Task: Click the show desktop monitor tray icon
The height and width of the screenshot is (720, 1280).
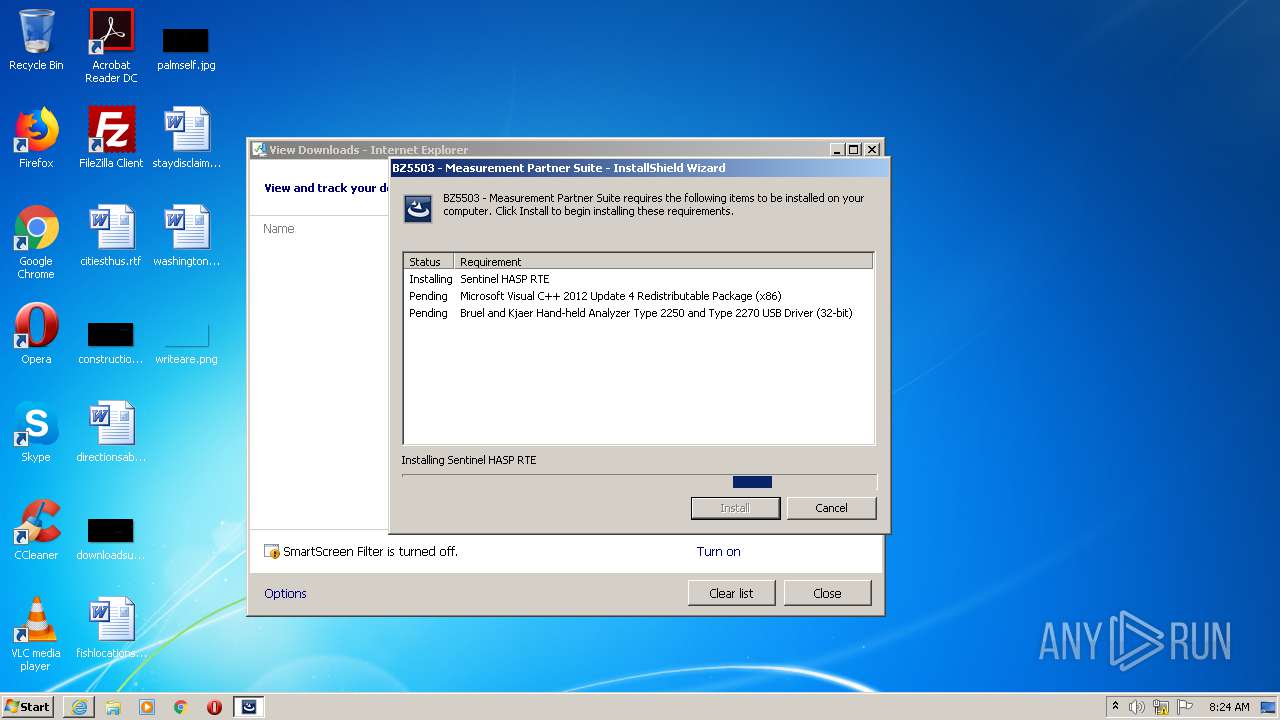Action: 1268,707
